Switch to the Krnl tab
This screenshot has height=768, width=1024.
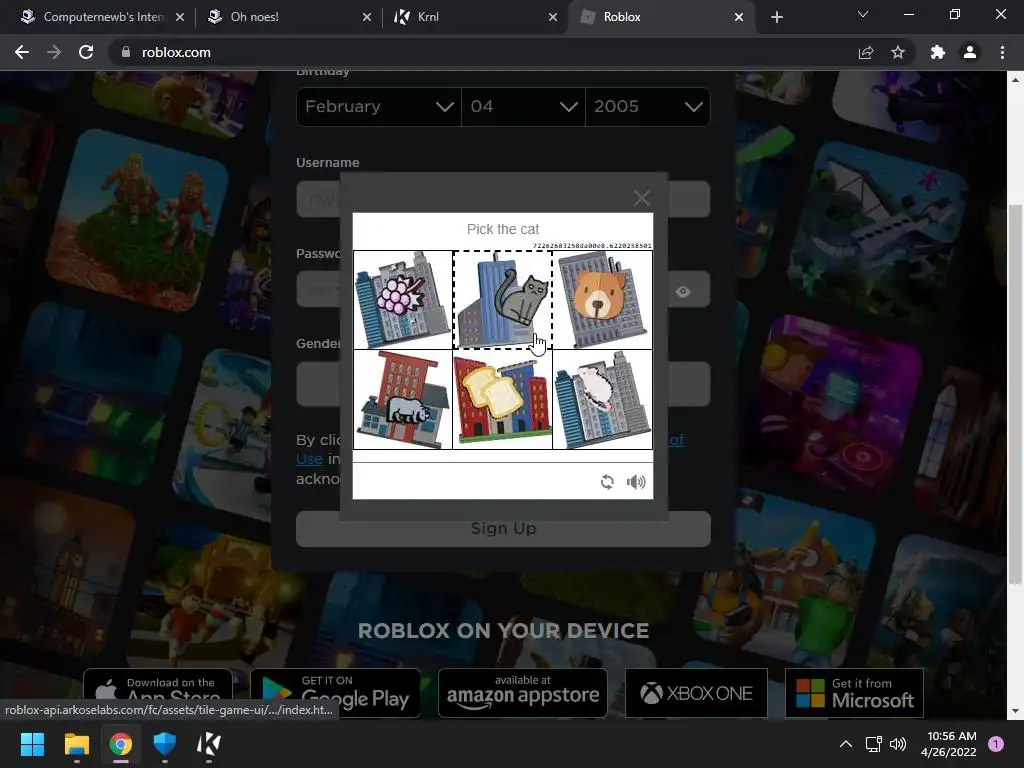pyautogui.click(x=474, y=17)
